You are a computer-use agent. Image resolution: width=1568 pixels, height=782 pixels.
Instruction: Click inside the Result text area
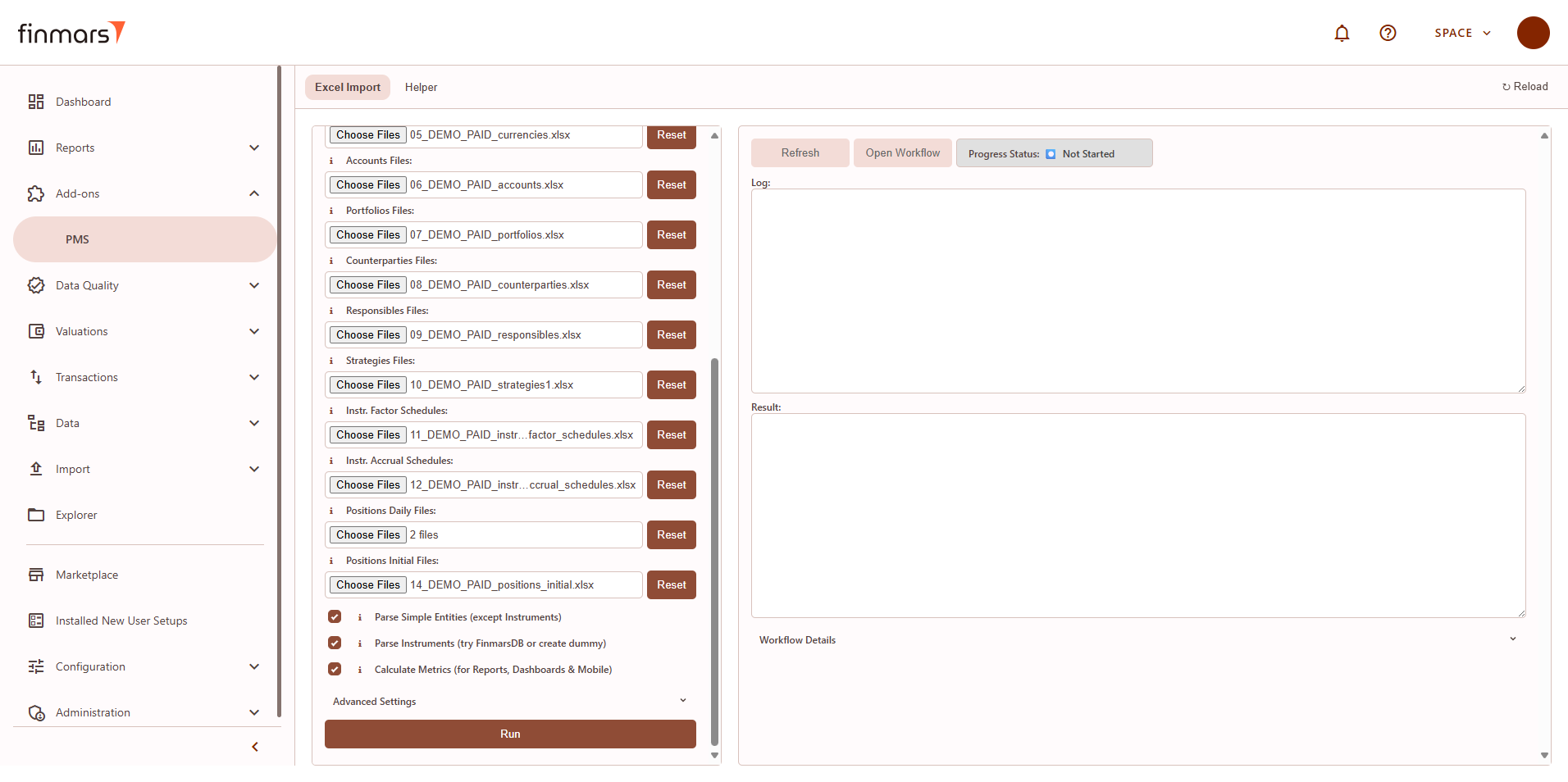1138,516
